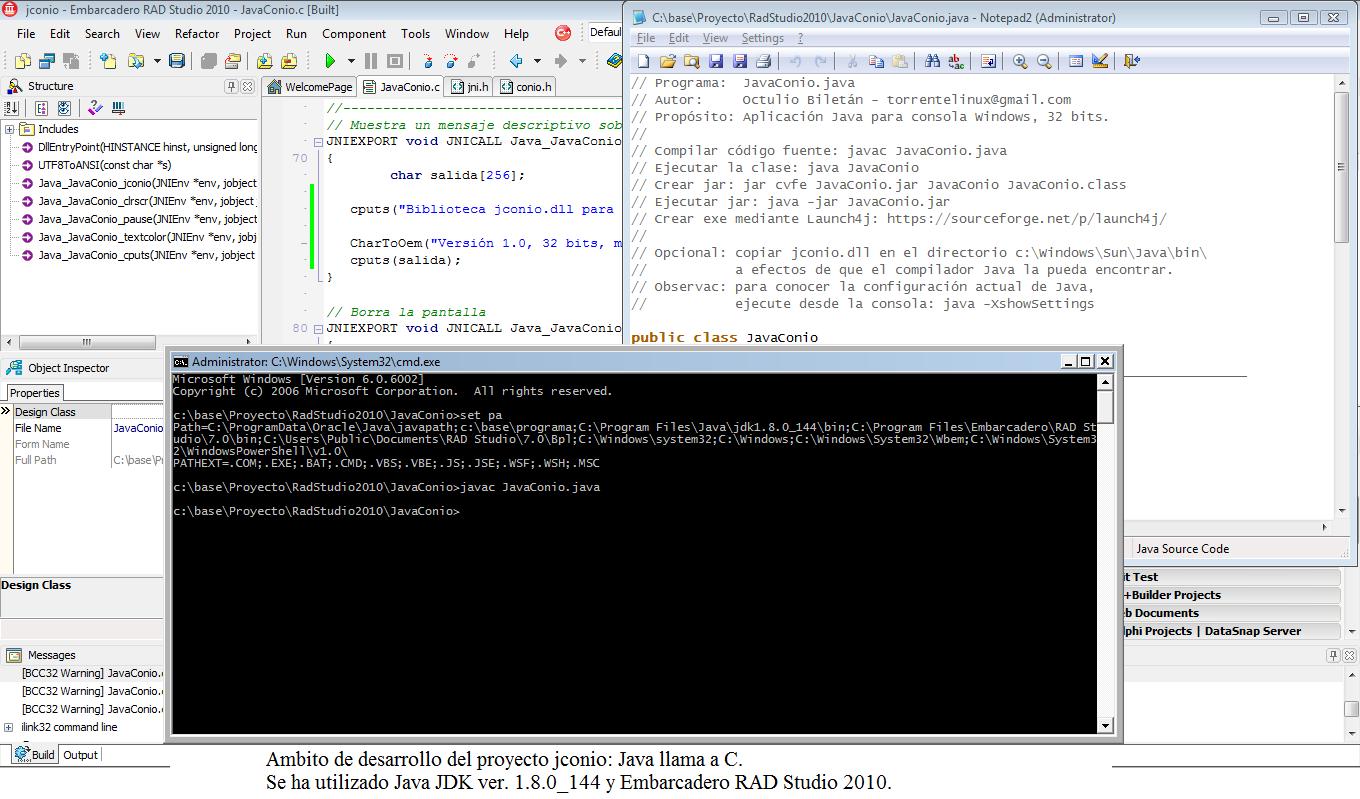Open the Run button's dropdown arrow
This screenshot has height=799, width=1360.
tap(350, 61)
